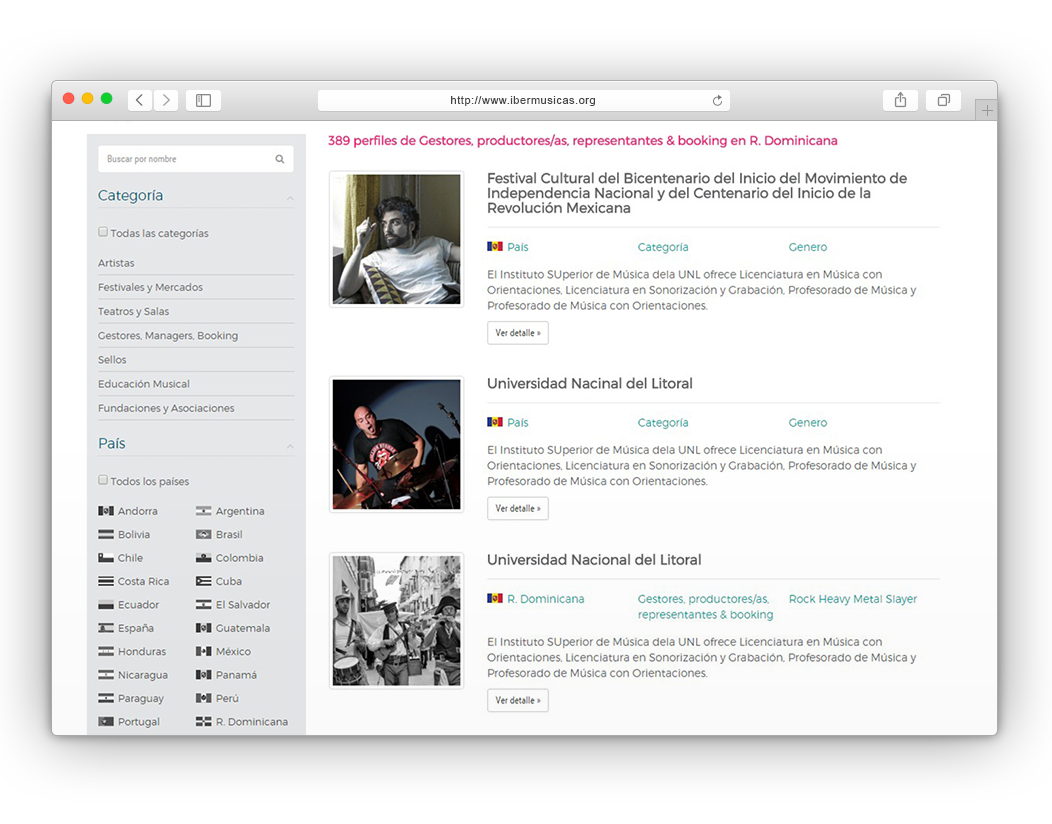Select the Andorra flag icon
Viewport: 1052px width, 824px height.
point(106,511)
